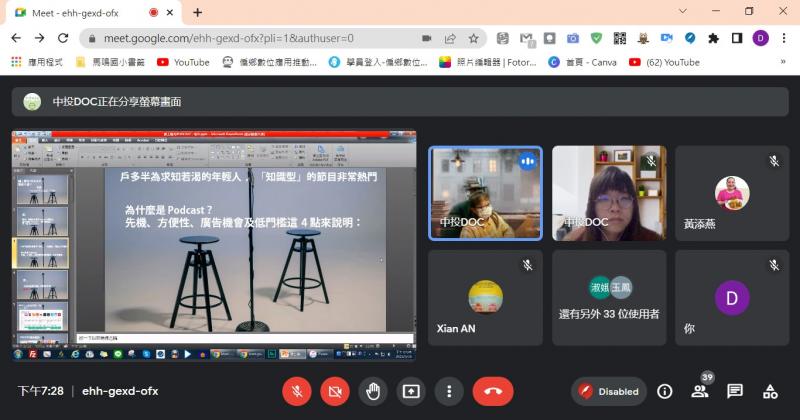Share this page from the address bar

click(450, 38)
